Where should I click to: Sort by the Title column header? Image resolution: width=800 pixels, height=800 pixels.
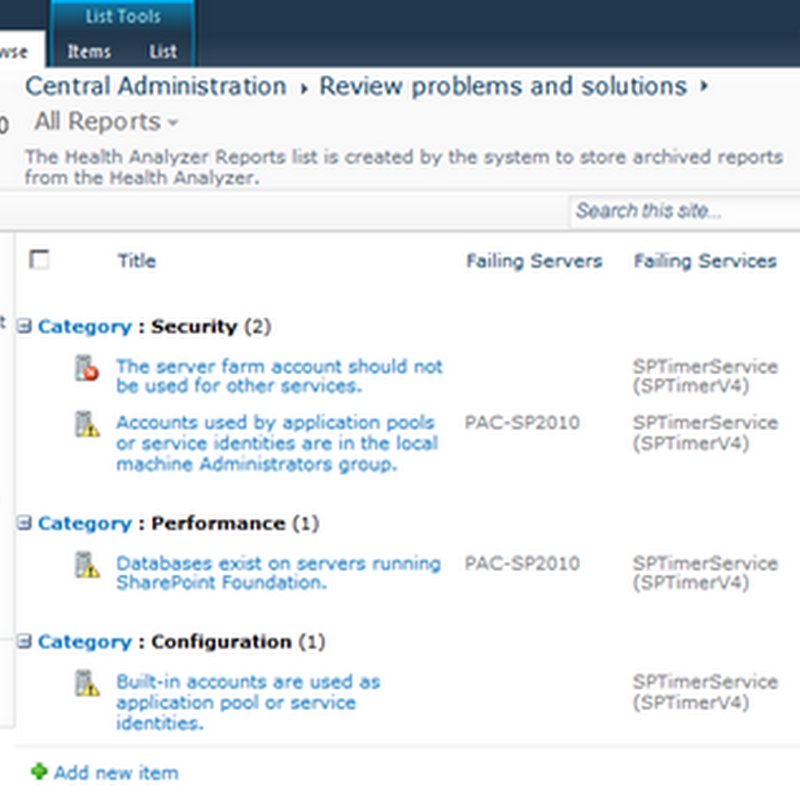click(x=137, y=261)
